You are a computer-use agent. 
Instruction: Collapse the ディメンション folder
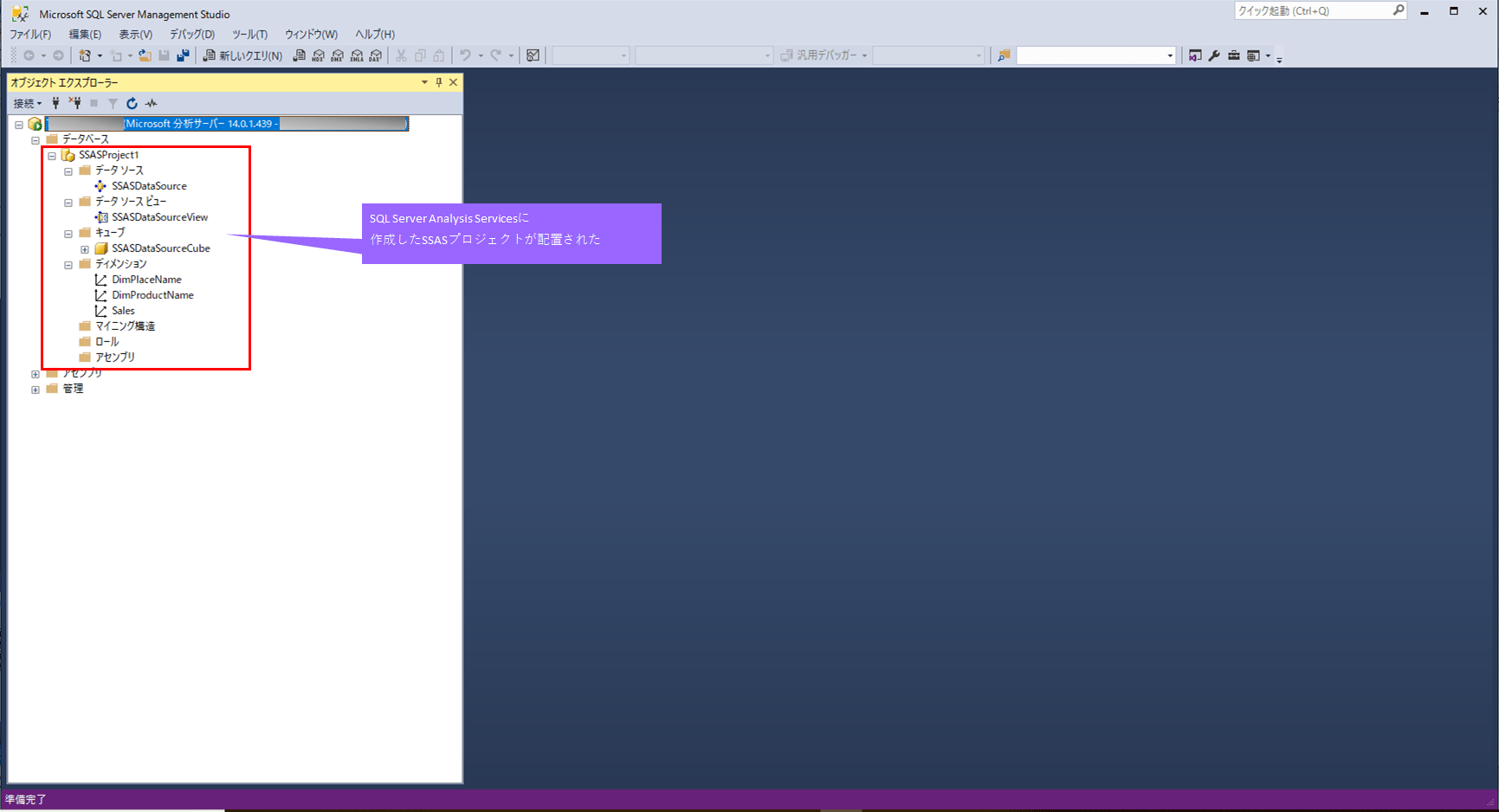coord(68,265)
